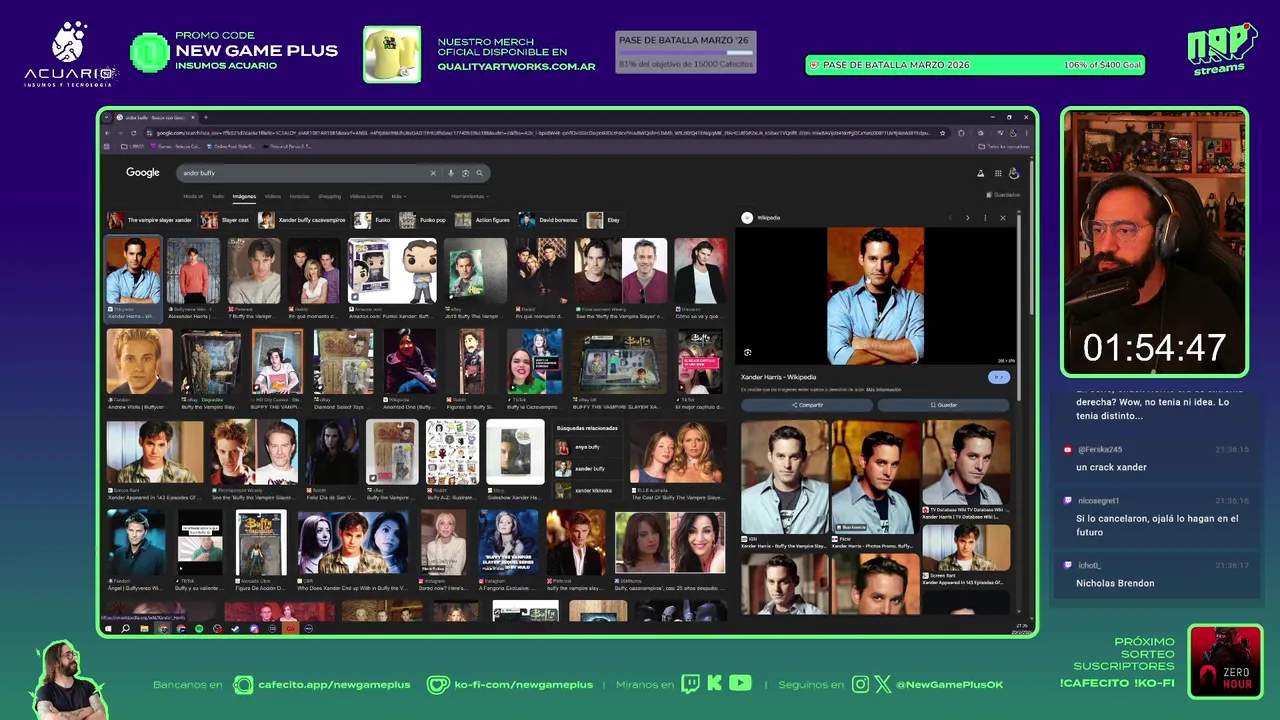
Task: Open the Google apps grid
Action: point(998,173)
